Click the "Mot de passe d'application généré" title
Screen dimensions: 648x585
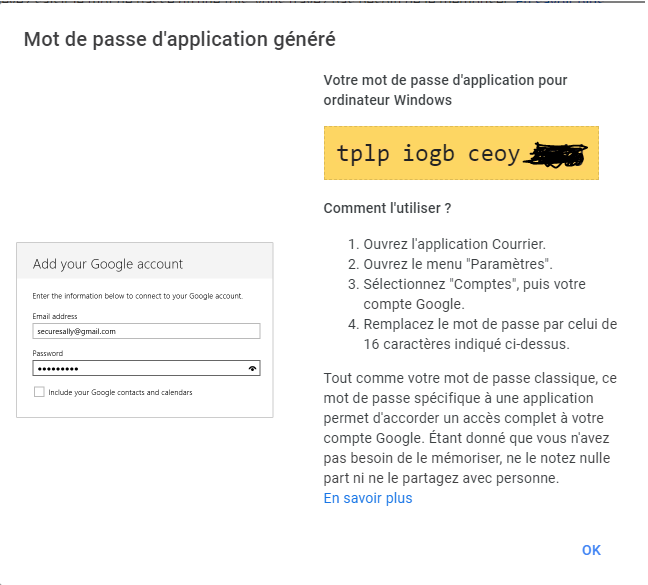pos(179,39)
